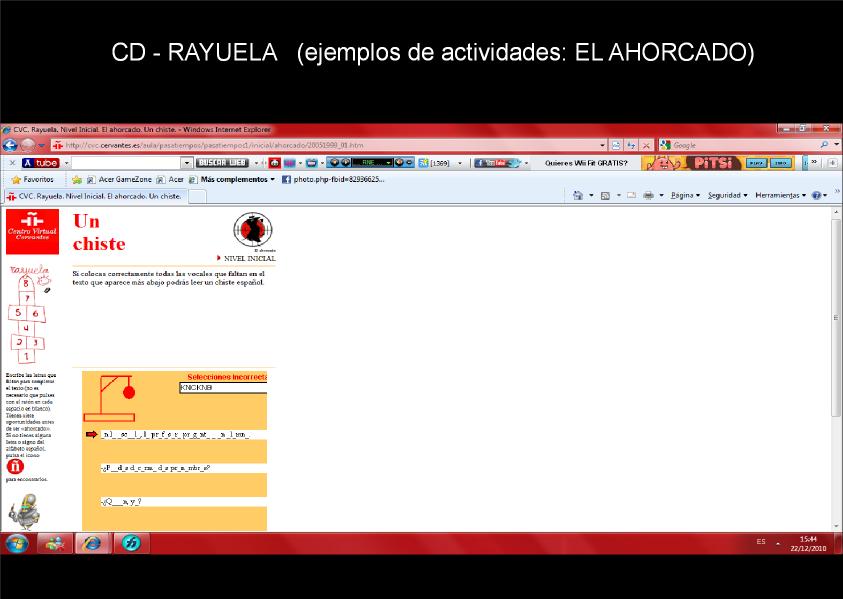Open the photo.php favorites bar link
The width and height of the screenshot is (843, 599).
click(333, 180)
